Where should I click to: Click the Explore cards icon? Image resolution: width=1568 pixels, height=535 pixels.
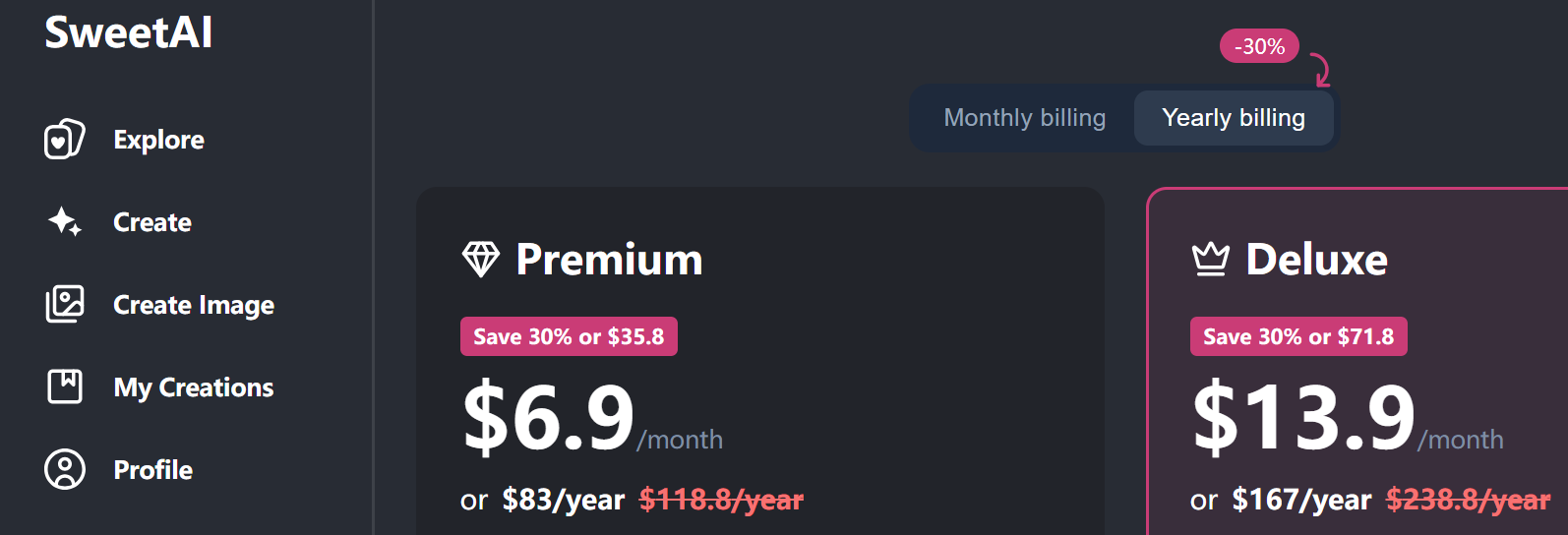click(x=65, y=140)
